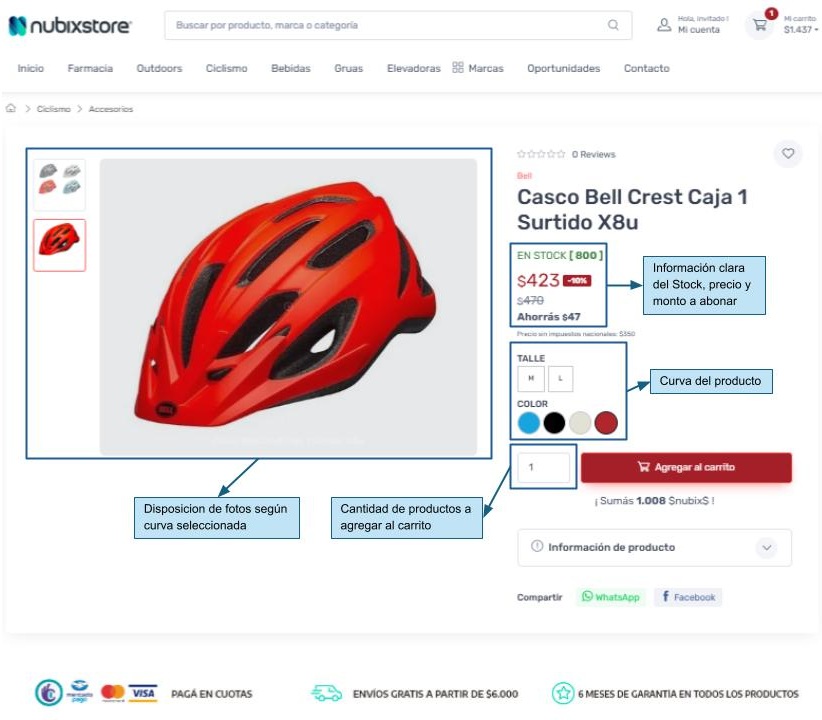Screen dimensions: 822x720
Task: Open the Farmacia category
Action: click(90, 68)
